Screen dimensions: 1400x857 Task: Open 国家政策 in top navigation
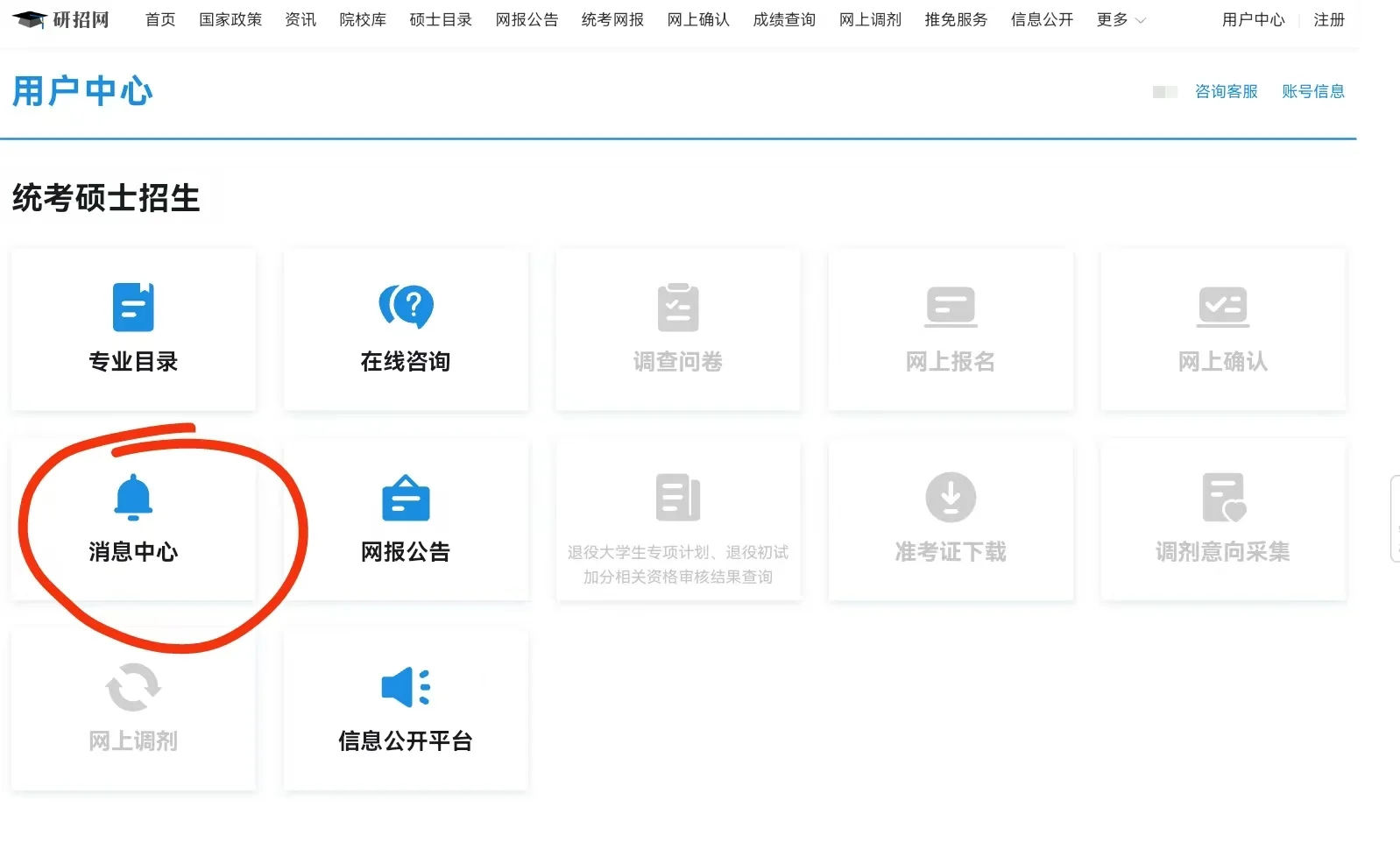230,19
